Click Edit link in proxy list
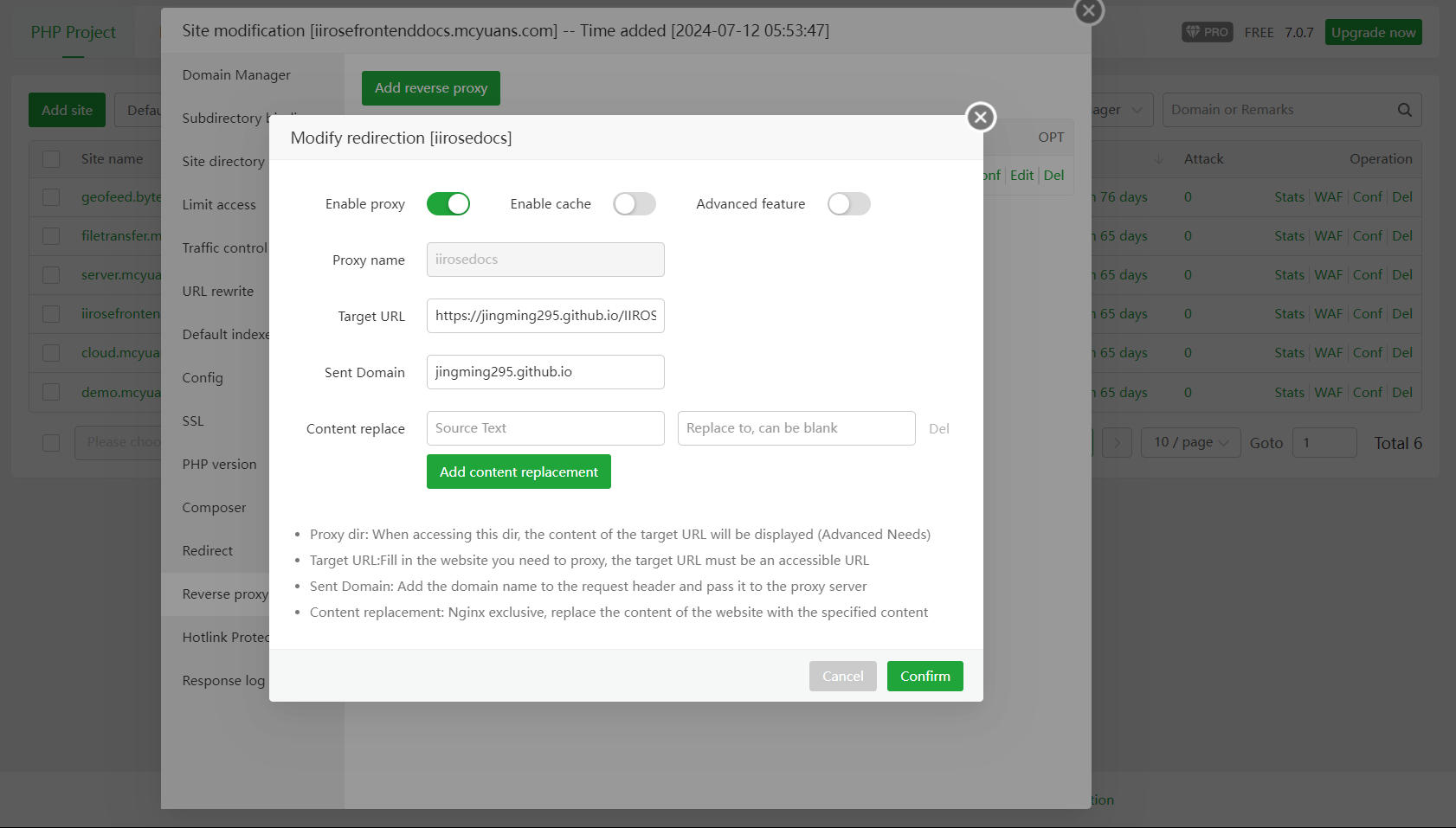The image size is (1456, 828). [x=1021, y=175]
